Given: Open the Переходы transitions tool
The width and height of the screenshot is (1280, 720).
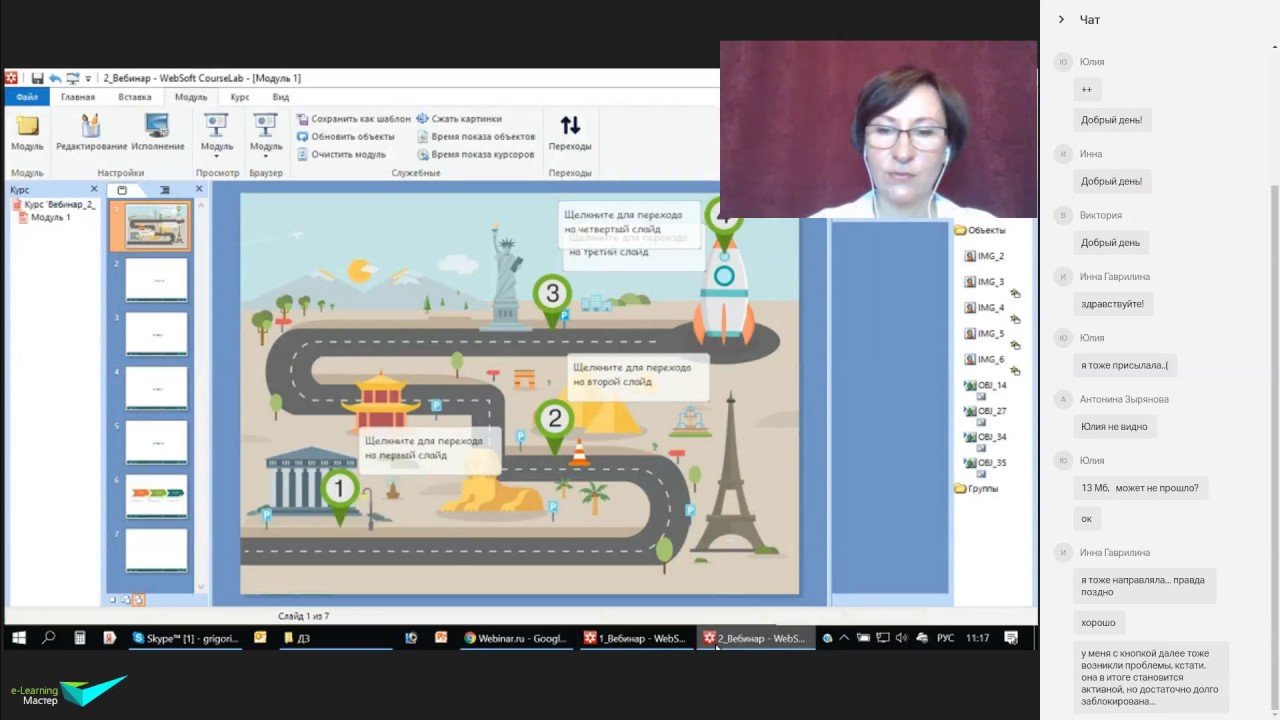Looking at the screenshot, I should pos(570,132).
